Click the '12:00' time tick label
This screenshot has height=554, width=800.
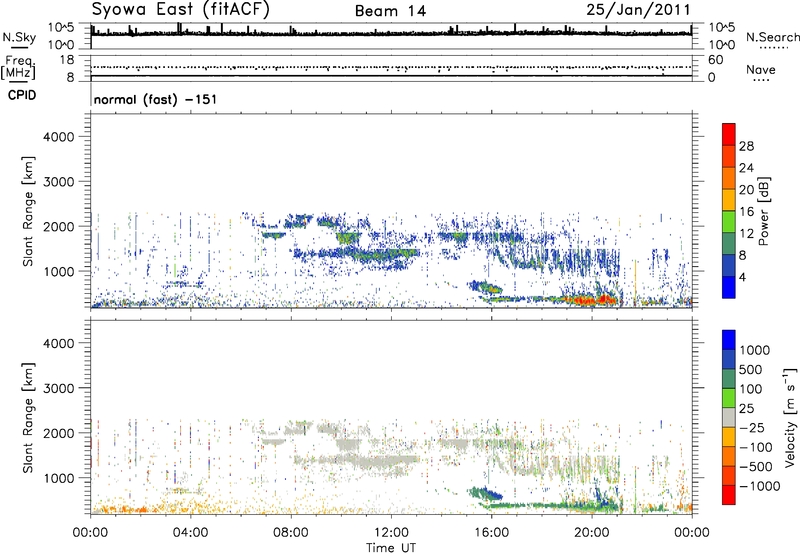[391, 533]
